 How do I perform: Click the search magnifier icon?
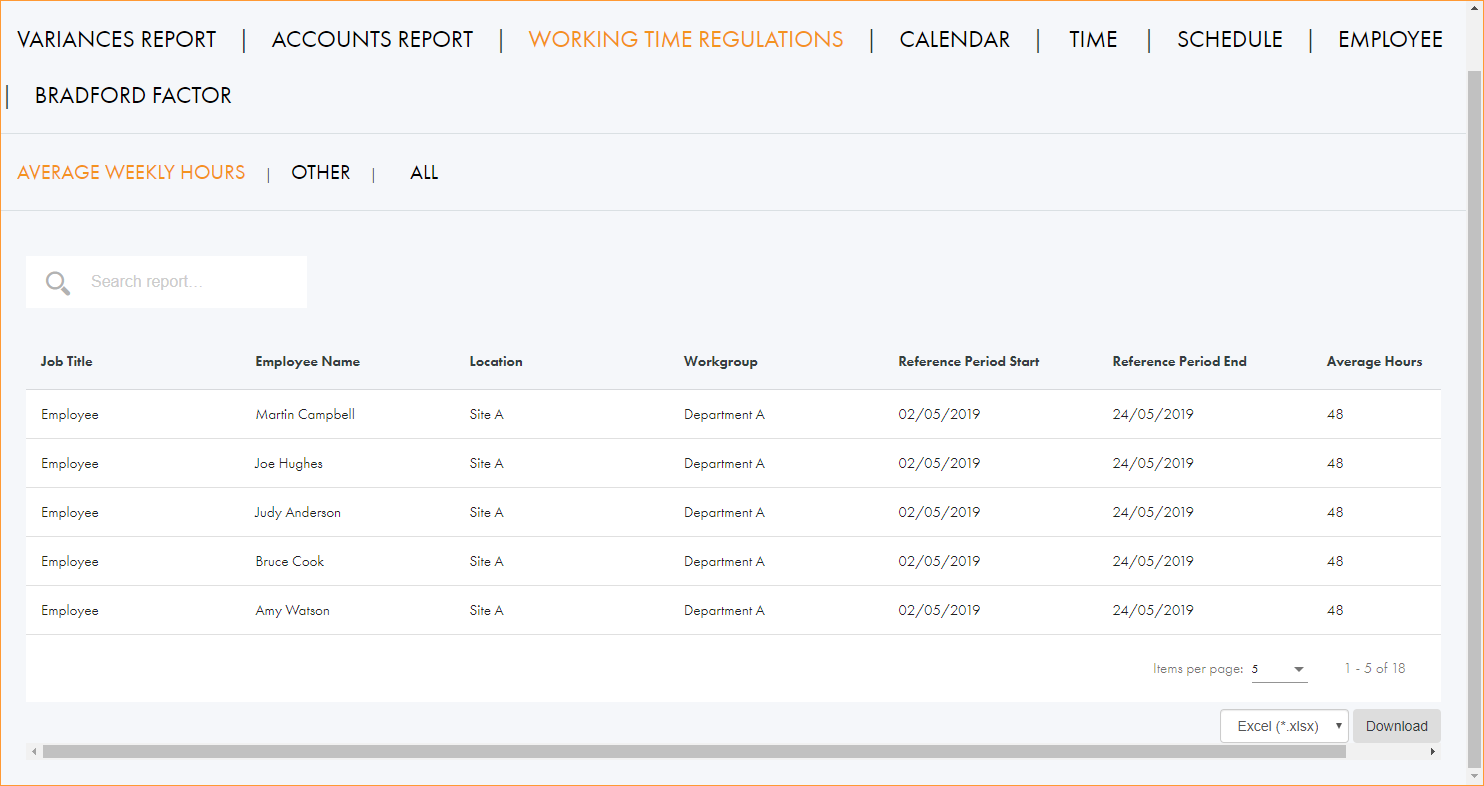click(58, 283)
